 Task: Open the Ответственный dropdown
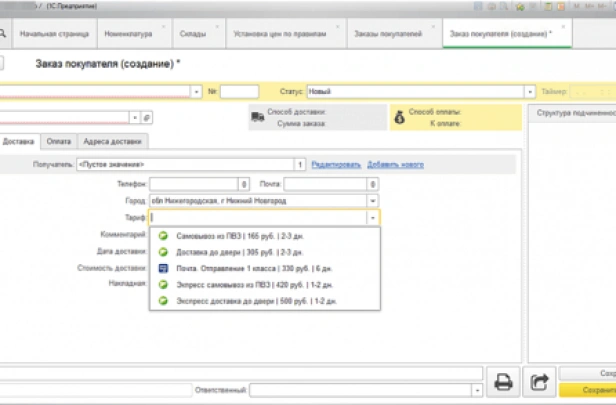click(x=476, y=389)
